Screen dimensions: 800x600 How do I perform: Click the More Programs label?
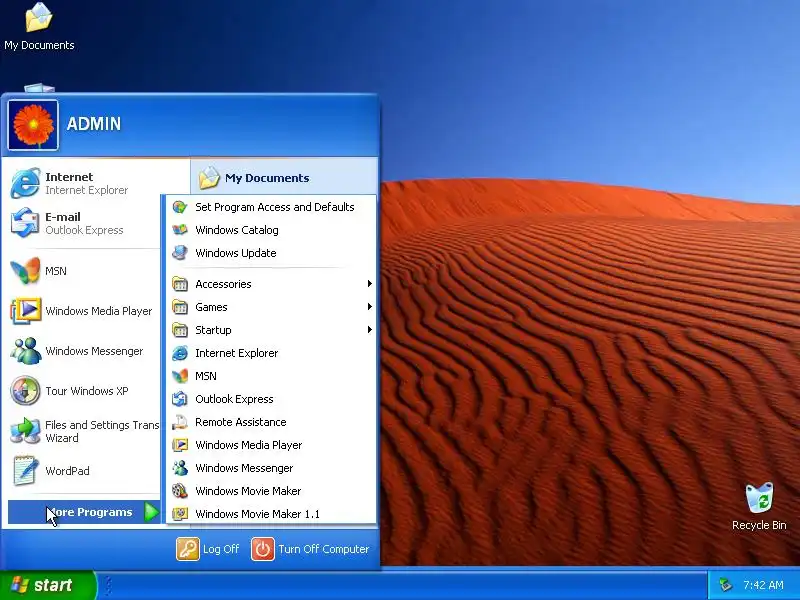click(90, 512)
